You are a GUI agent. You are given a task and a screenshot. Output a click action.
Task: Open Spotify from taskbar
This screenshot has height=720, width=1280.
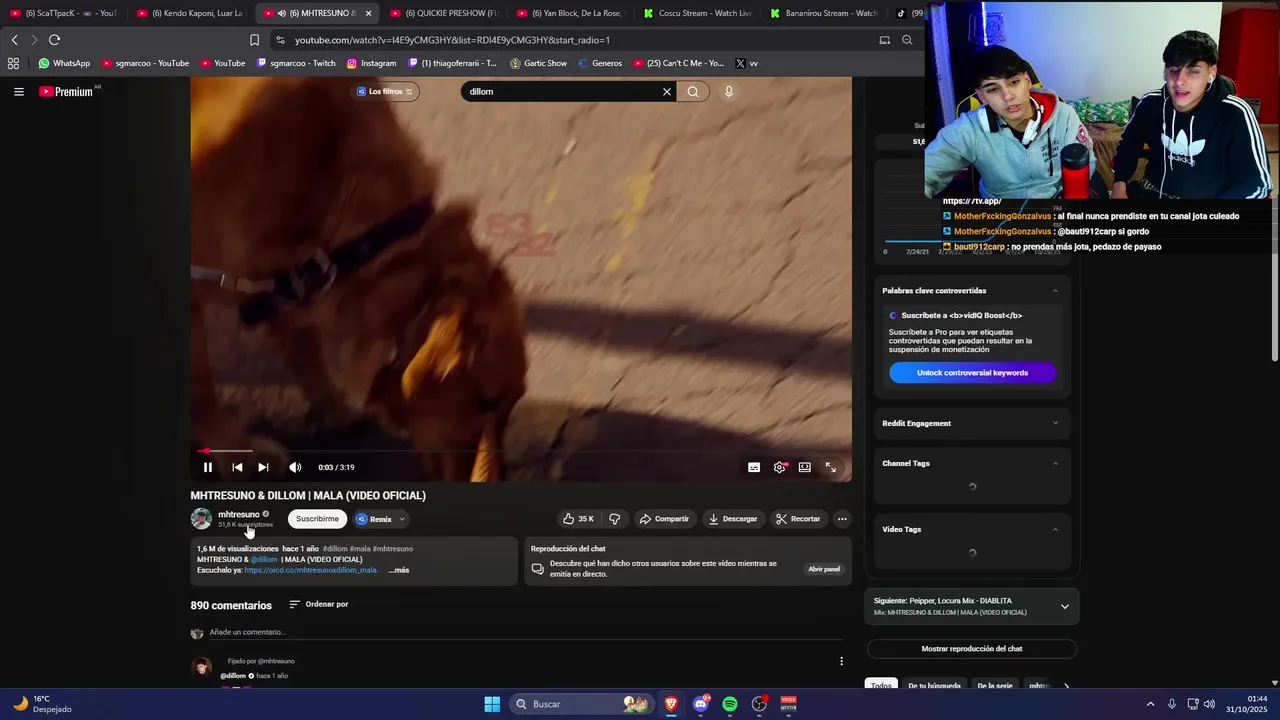730,704
